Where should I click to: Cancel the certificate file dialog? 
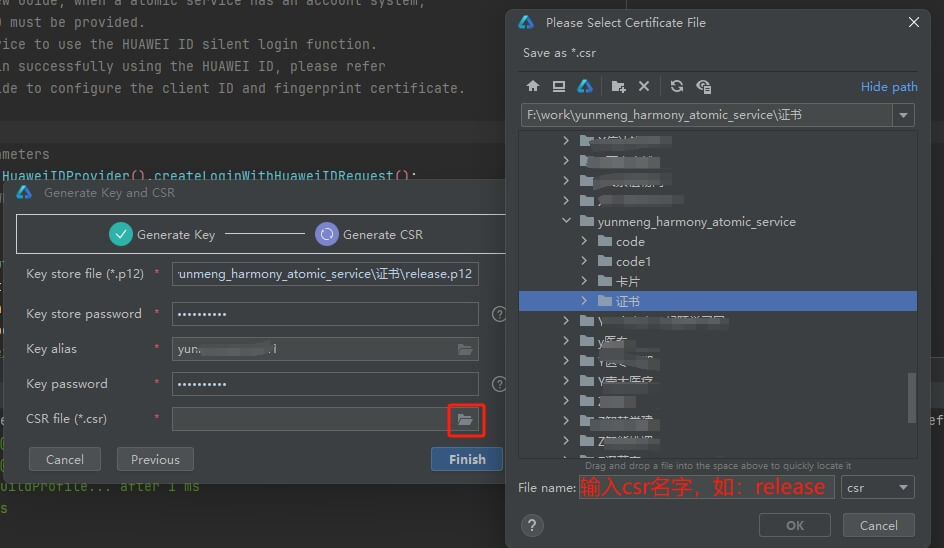point(878,525)
